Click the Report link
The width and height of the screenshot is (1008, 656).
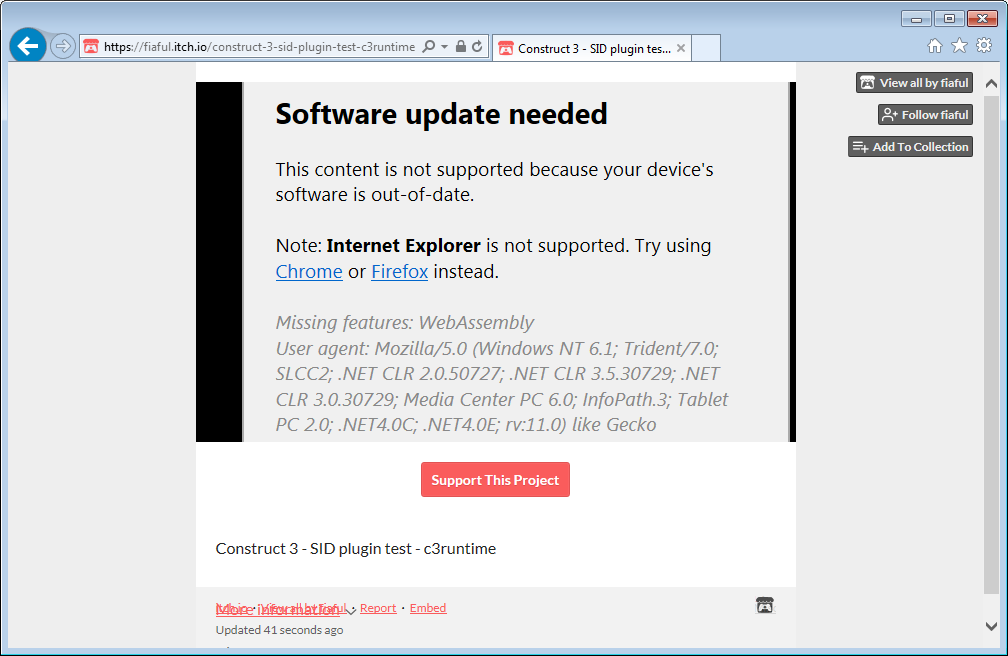(378, 608)
